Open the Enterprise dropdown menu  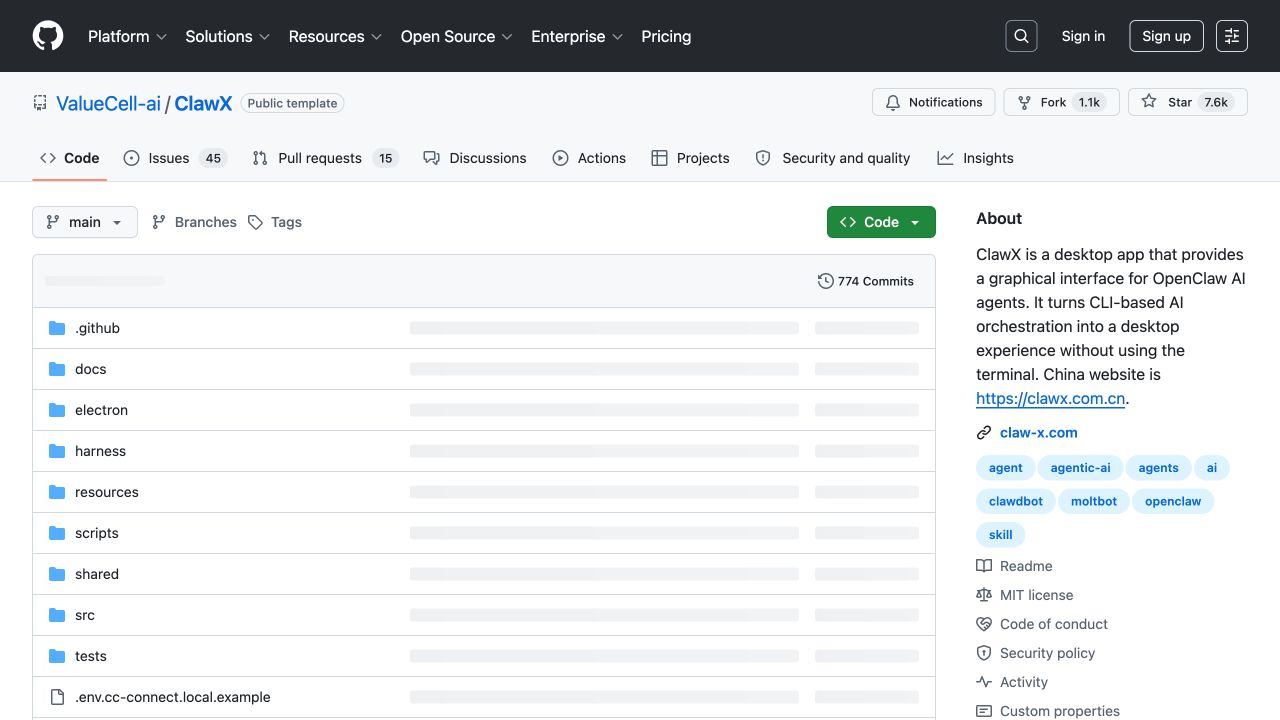pyautogui.click(x=577, y=36)
